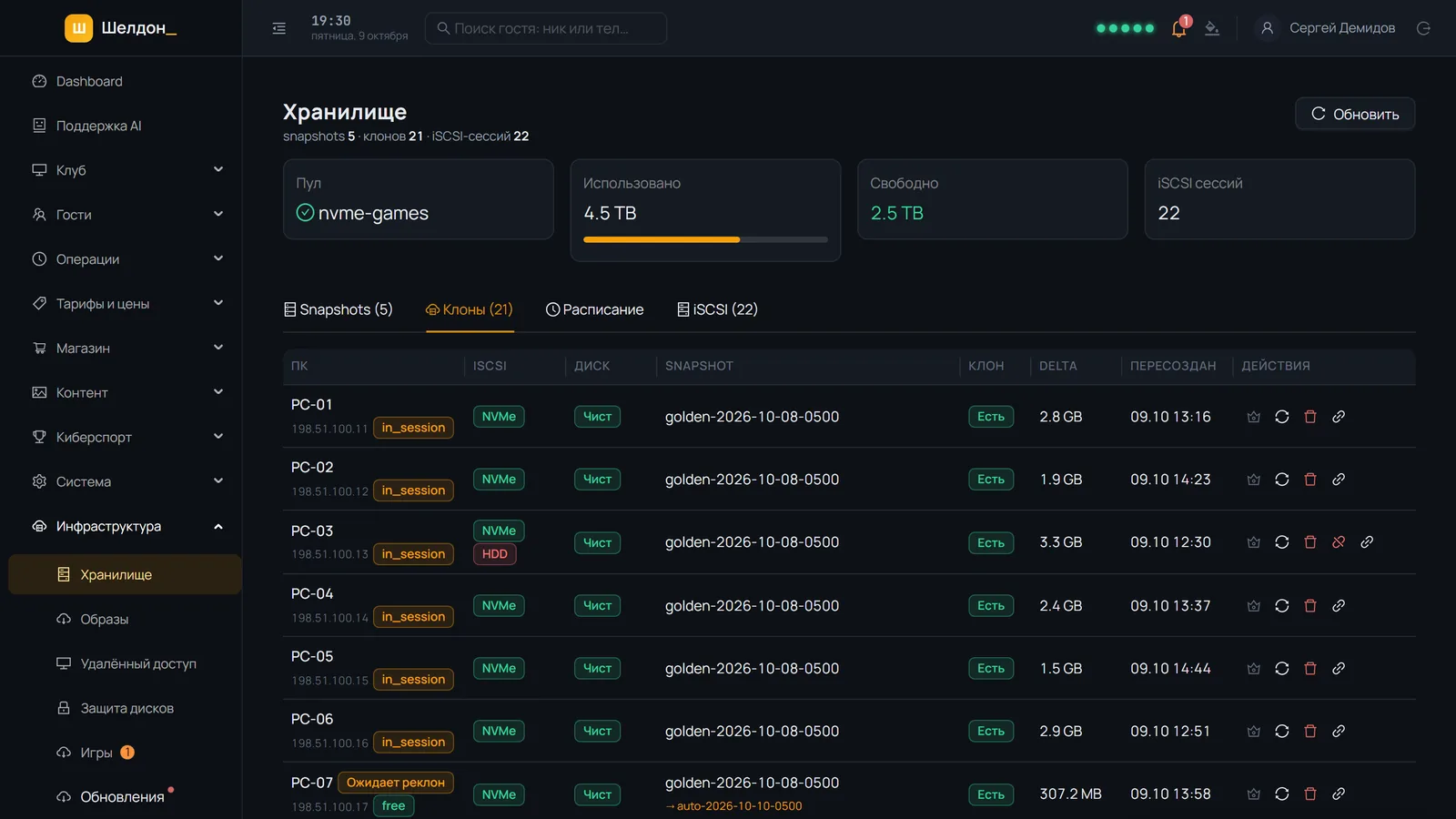Click the Обновить refresh button

1355,114
